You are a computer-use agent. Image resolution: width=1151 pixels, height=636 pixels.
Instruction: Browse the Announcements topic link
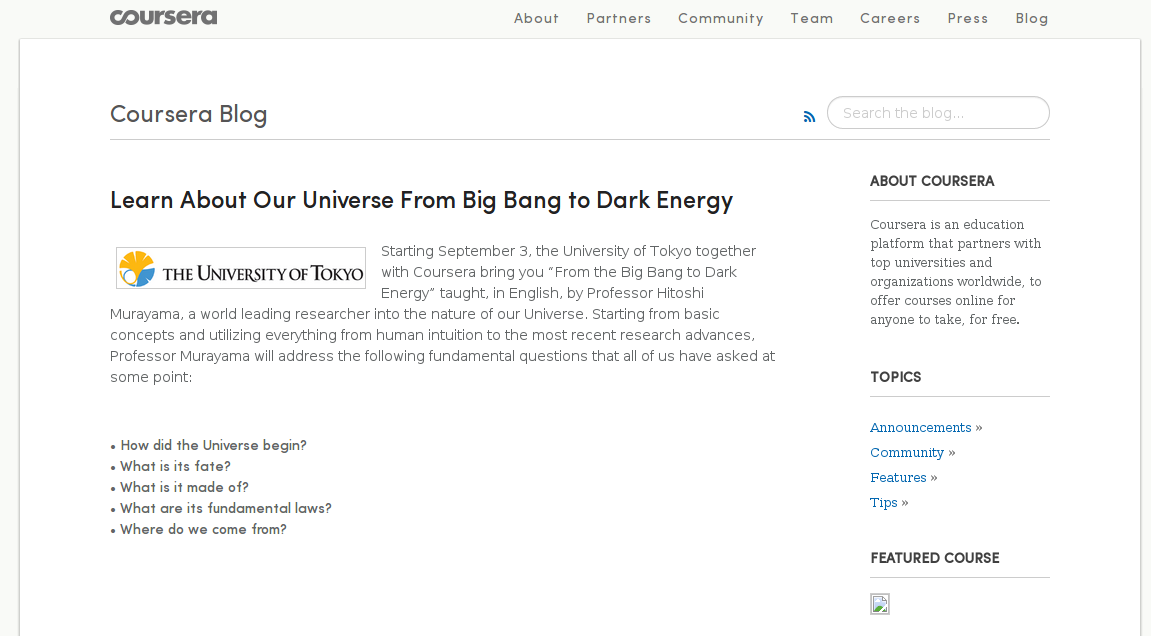921,427
